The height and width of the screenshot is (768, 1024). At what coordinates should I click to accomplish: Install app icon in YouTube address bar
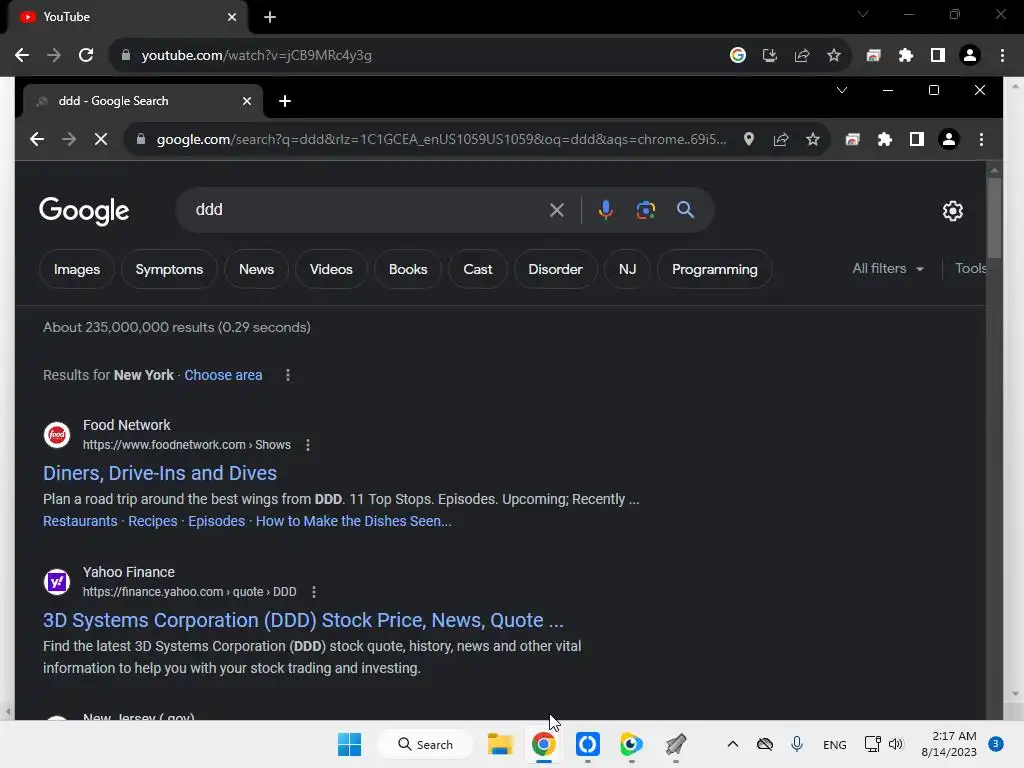pos(770,56)
